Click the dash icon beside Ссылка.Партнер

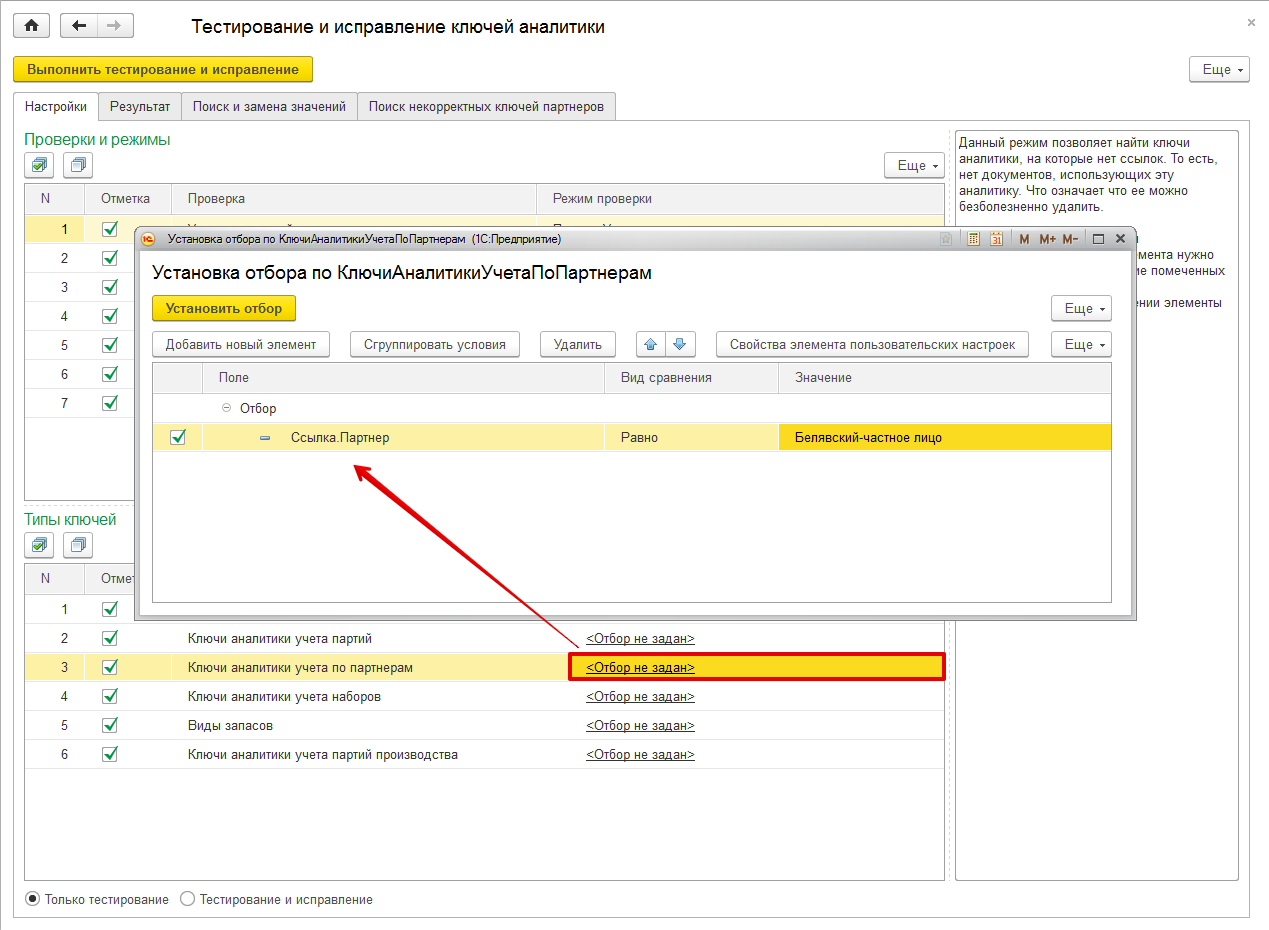click(x=265, y=438)
